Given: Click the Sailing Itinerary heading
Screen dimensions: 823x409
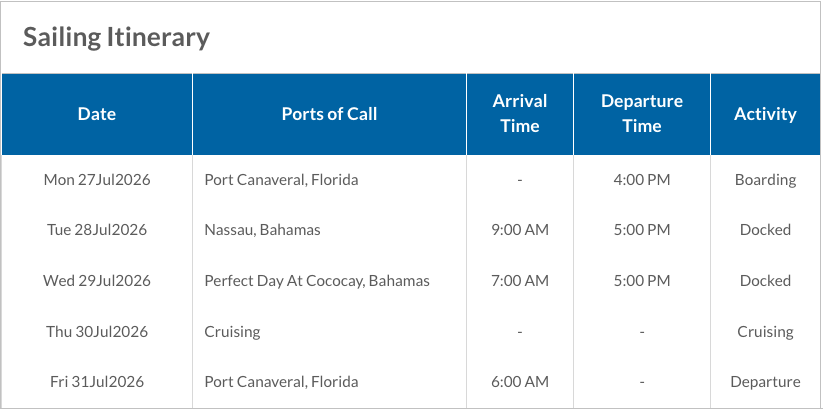Looking at the screenshot, I should pos(116,37).
